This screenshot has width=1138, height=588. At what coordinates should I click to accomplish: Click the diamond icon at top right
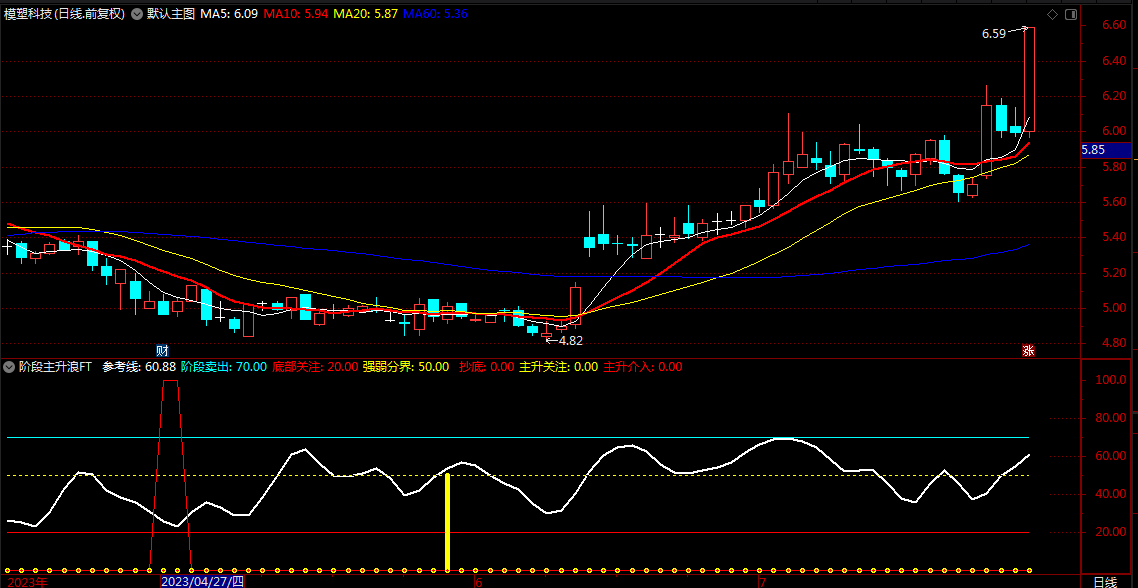tap(1052, 14)
